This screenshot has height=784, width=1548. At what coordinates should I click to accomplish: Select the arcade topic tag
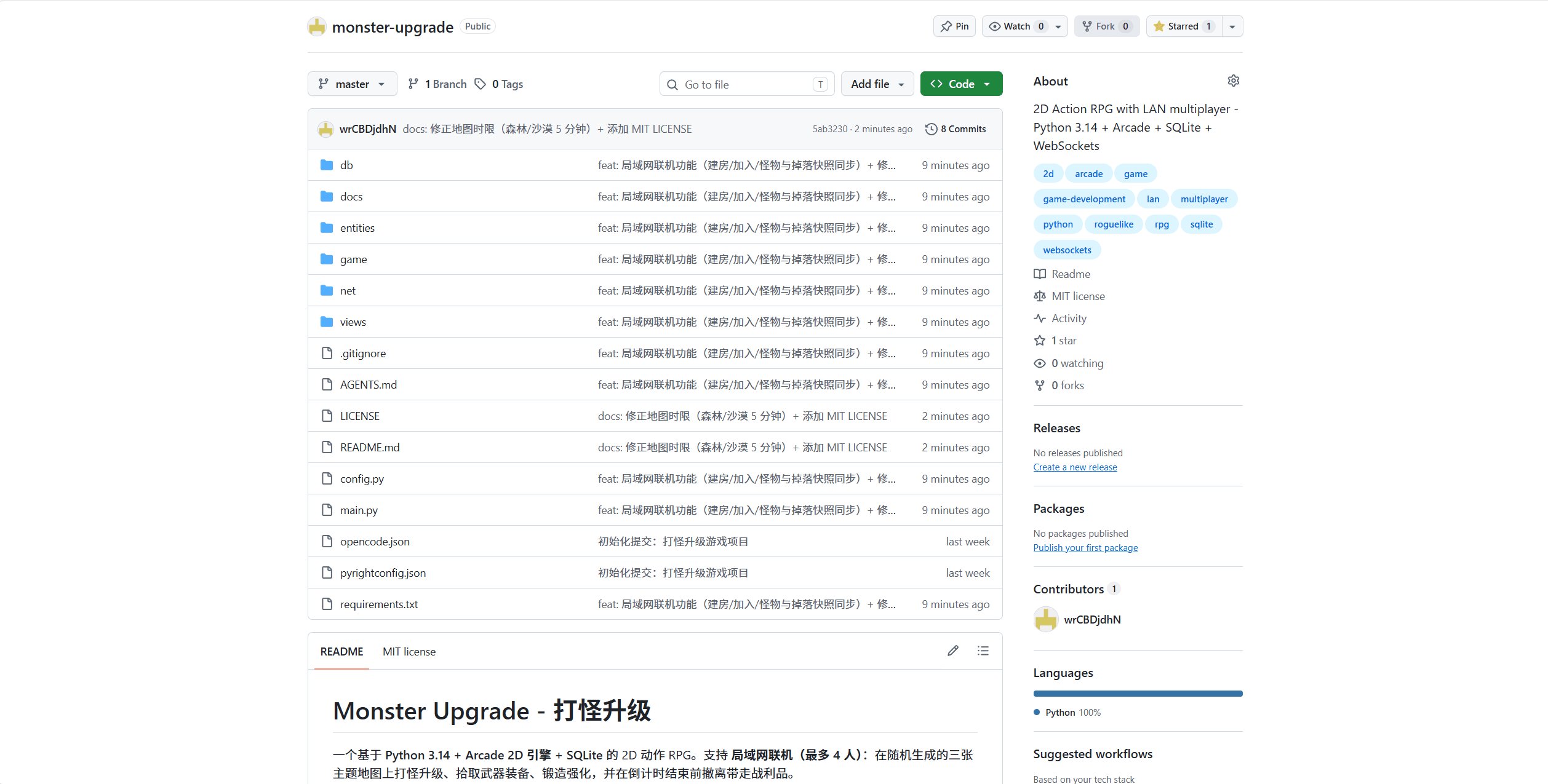[1088, 174]
